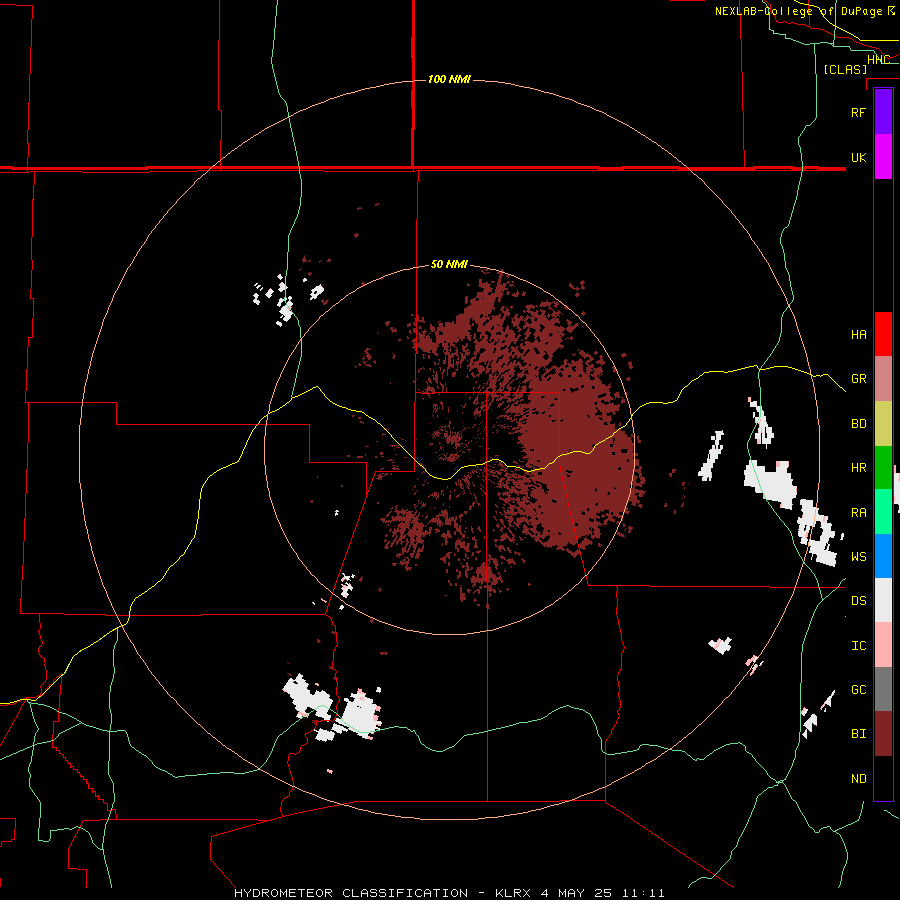Image resolution: width=900 pixels, height=900 pixels.
Task: Click the 'HYDROMETEOR CLASSIFICATION - KLRX' footer title
Action: coord(383,893)
